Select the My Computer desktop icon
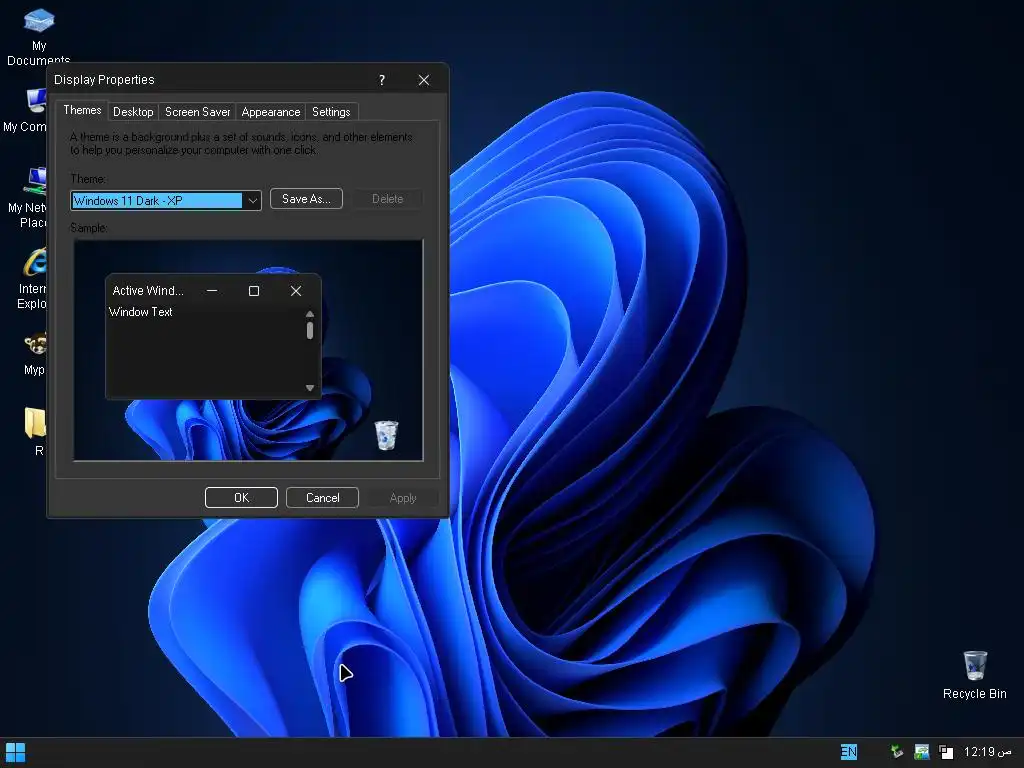The height and width of the screenshot is (768, 1024). click(36, 101)
